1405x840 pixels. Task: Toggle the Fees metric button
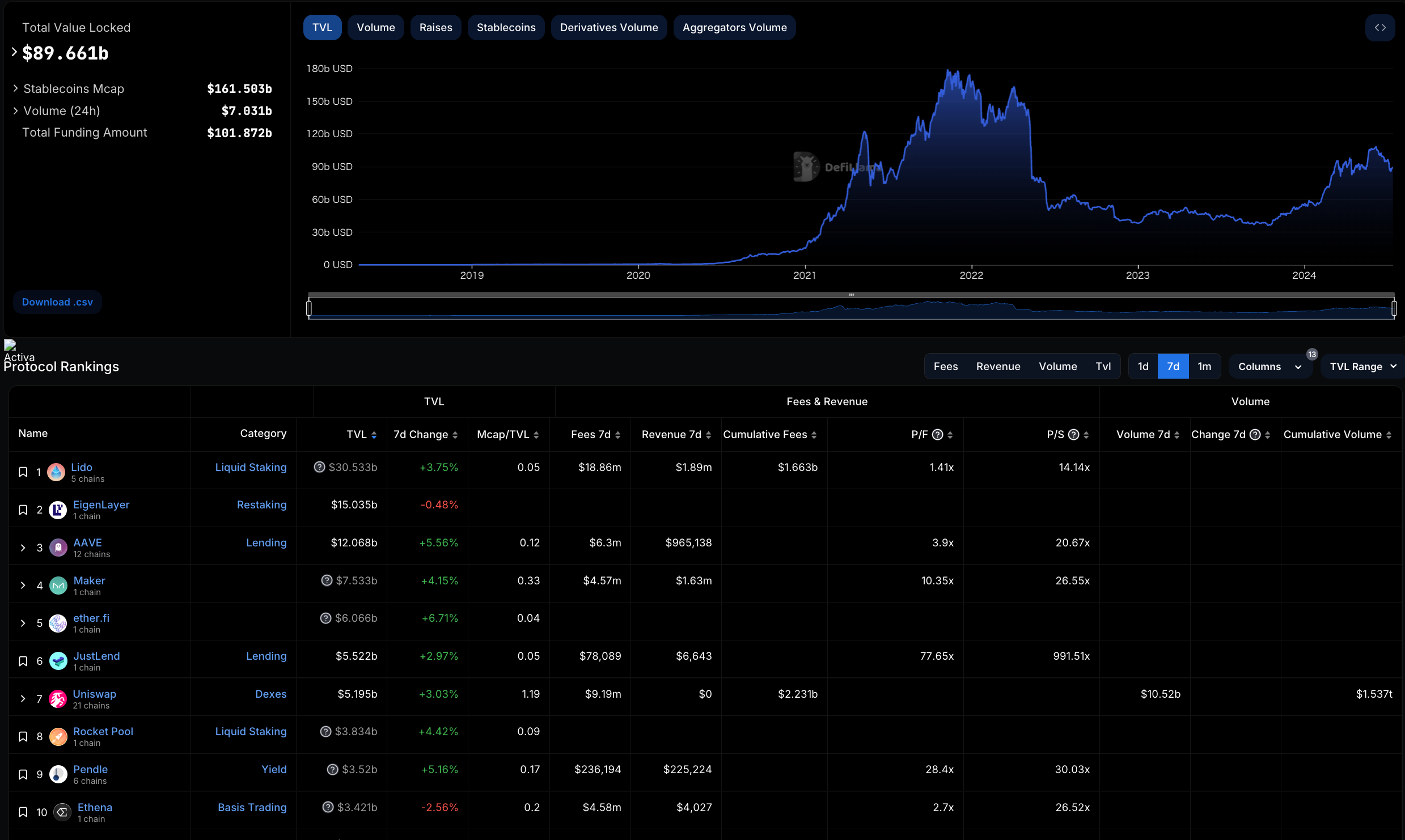(945, 367)
